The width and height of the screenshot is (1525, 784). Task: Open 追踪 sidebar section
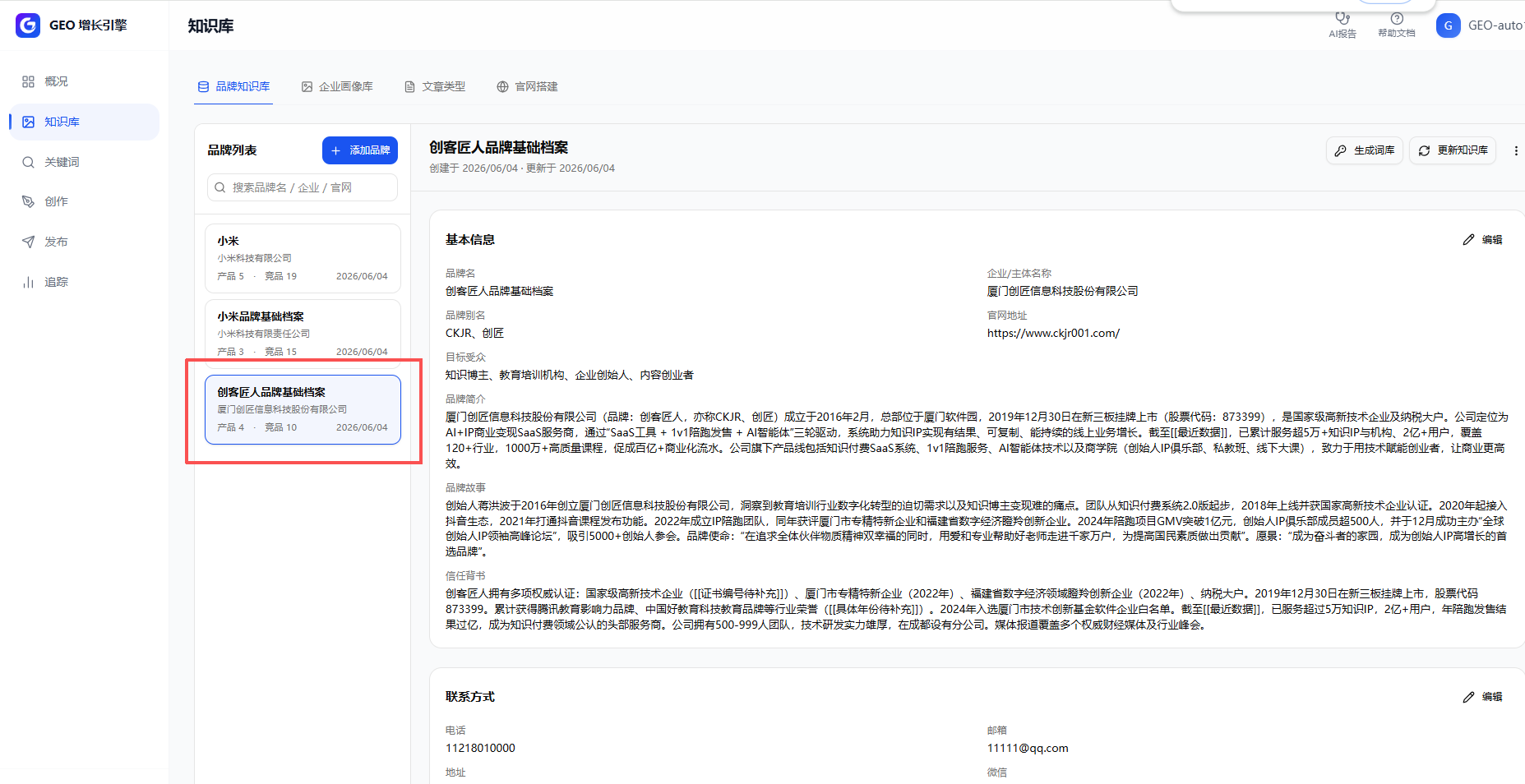coord(84,282)
